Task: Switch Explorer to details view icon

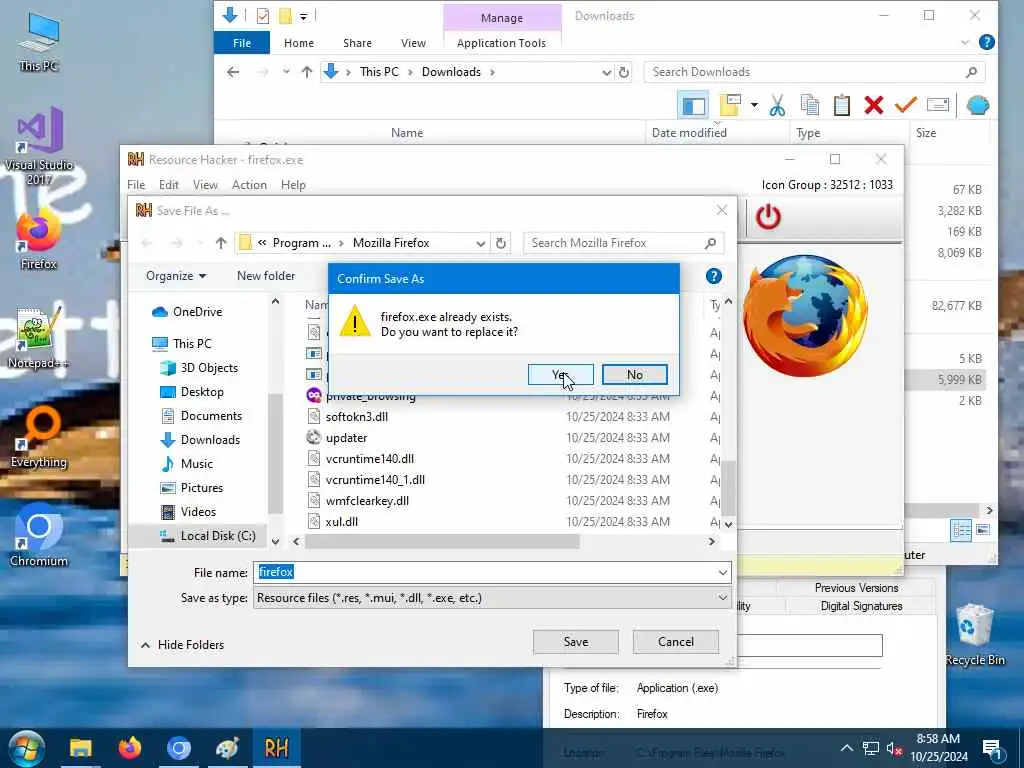Action: tap(961, 530)
